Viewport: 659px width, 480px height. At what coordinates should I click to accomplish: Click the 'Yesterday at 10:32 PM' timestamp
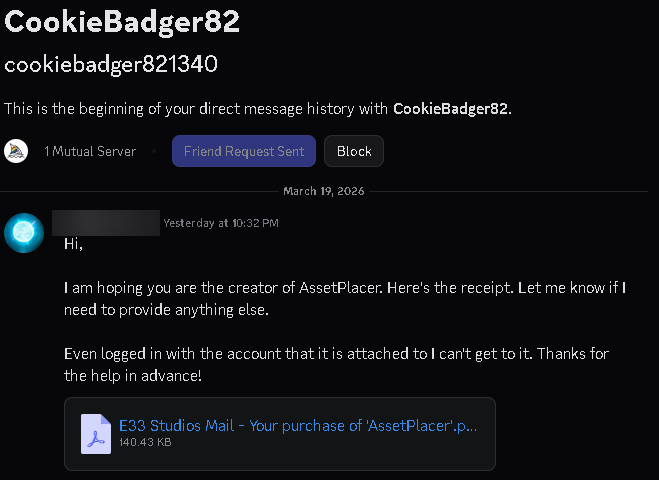click(221, 222)
